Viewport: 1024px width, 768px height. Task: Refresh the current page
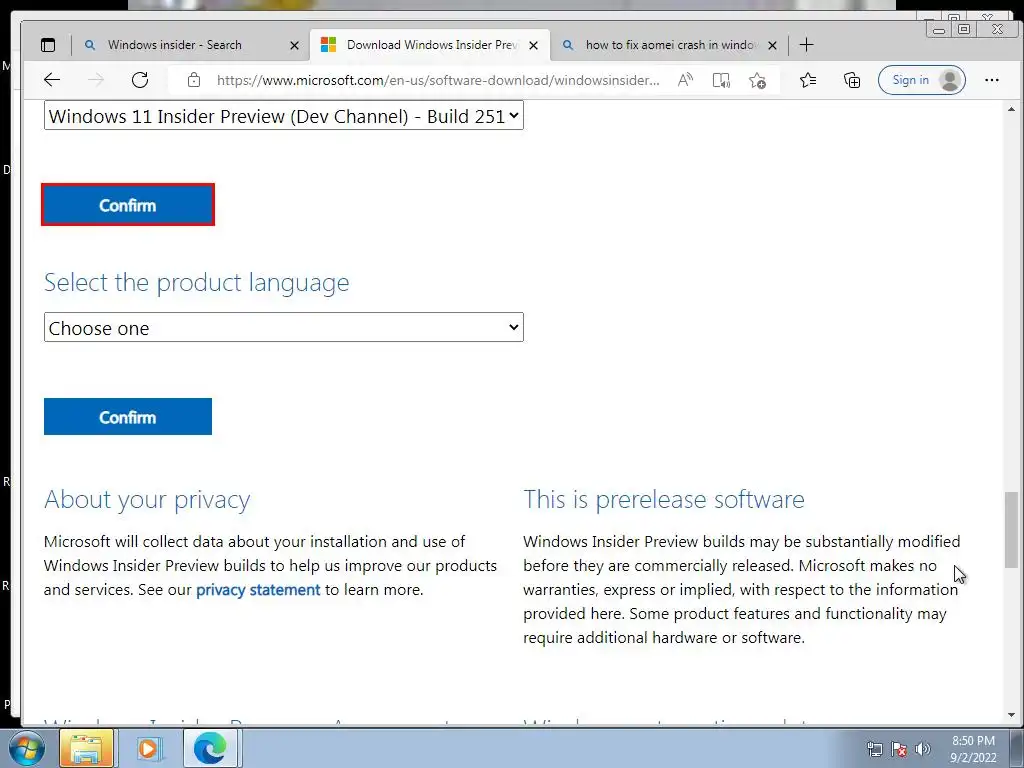point(140,80)
